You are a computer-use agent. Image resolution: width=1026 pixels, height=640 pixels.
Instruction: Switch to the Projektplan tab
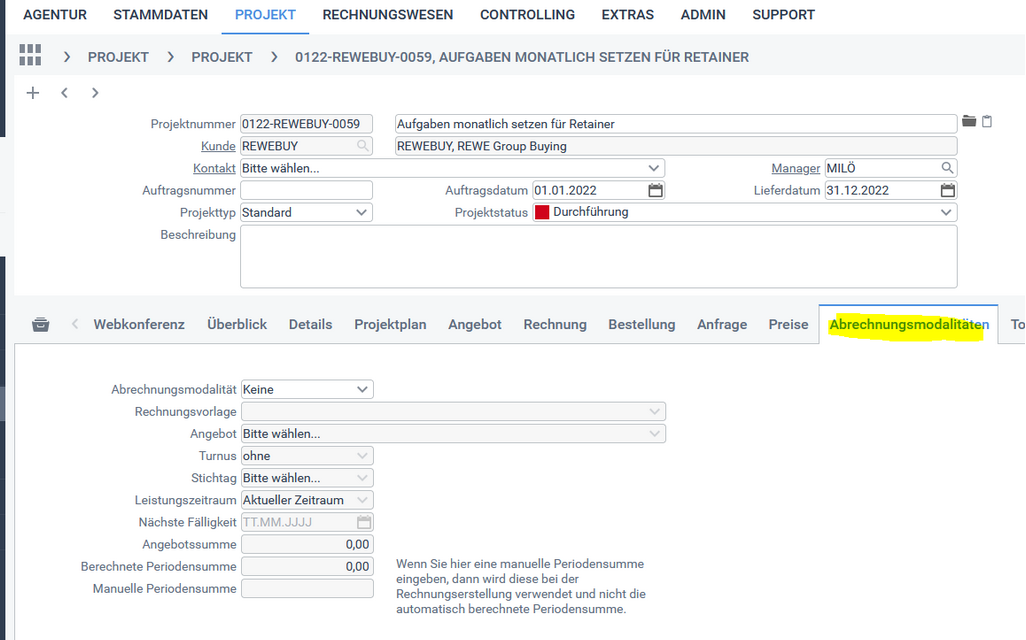coord(390,324)
